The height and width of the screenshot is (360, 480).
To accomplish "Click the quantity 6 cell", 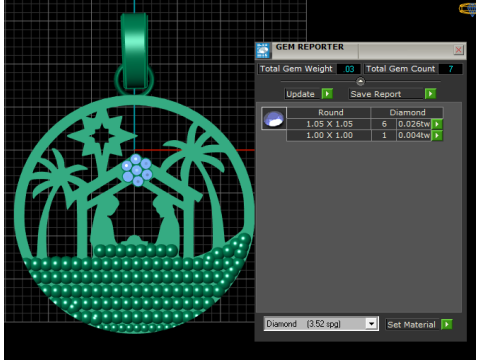I will (x=384, y=124).
